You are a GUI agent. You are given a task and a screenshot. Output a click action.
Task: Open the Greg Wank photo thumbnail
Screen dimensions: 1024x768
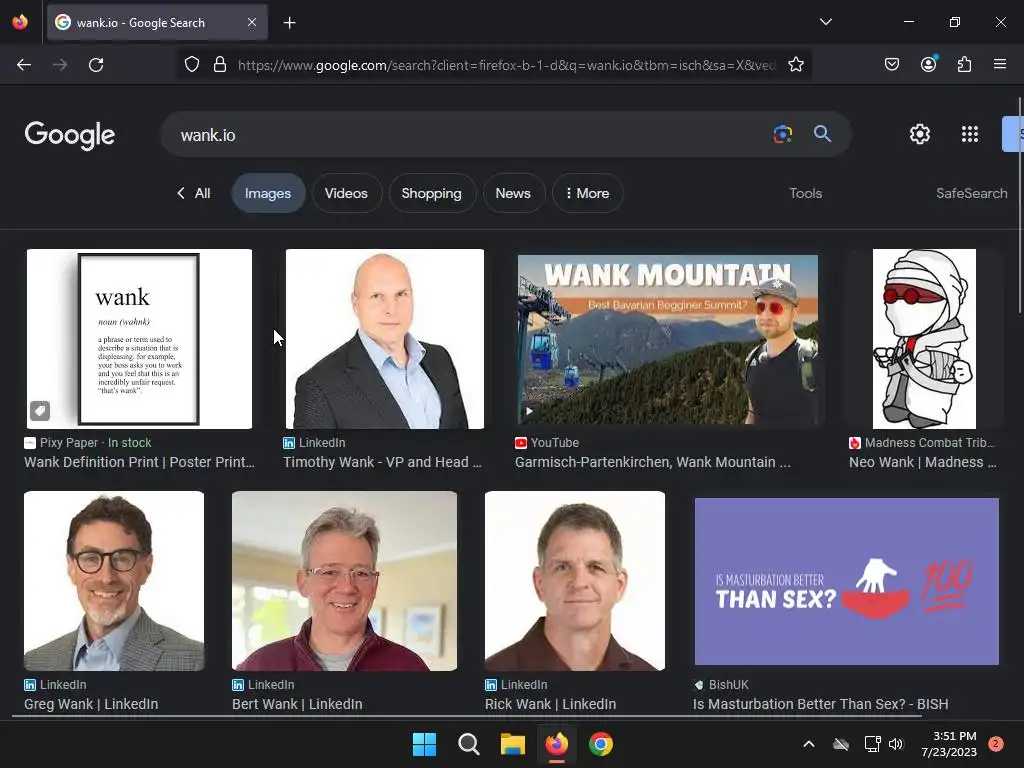(x=114, y=581)
